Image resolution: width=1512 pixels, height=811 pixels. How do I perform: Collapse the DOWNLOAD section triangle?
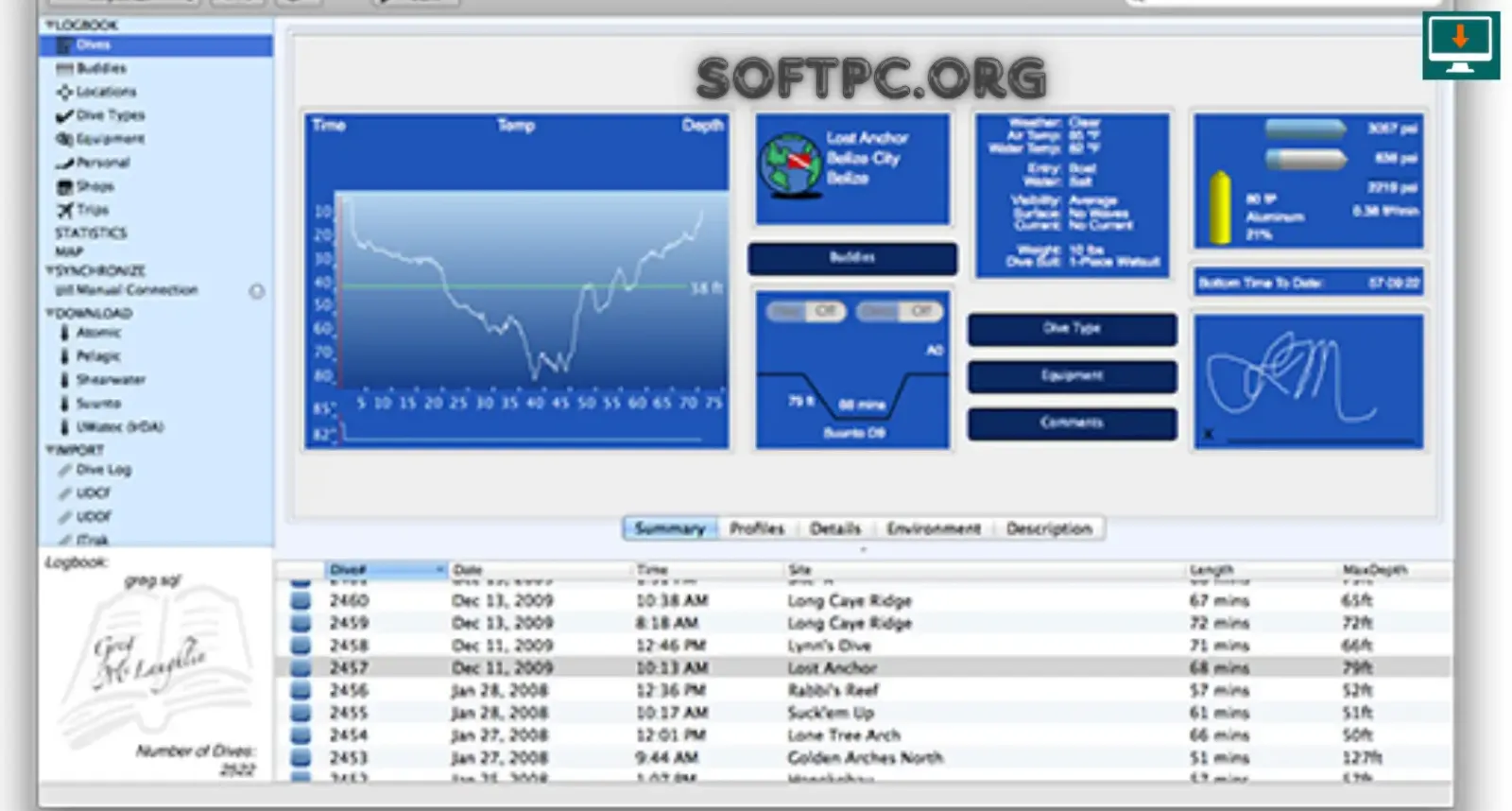[50, 313]
